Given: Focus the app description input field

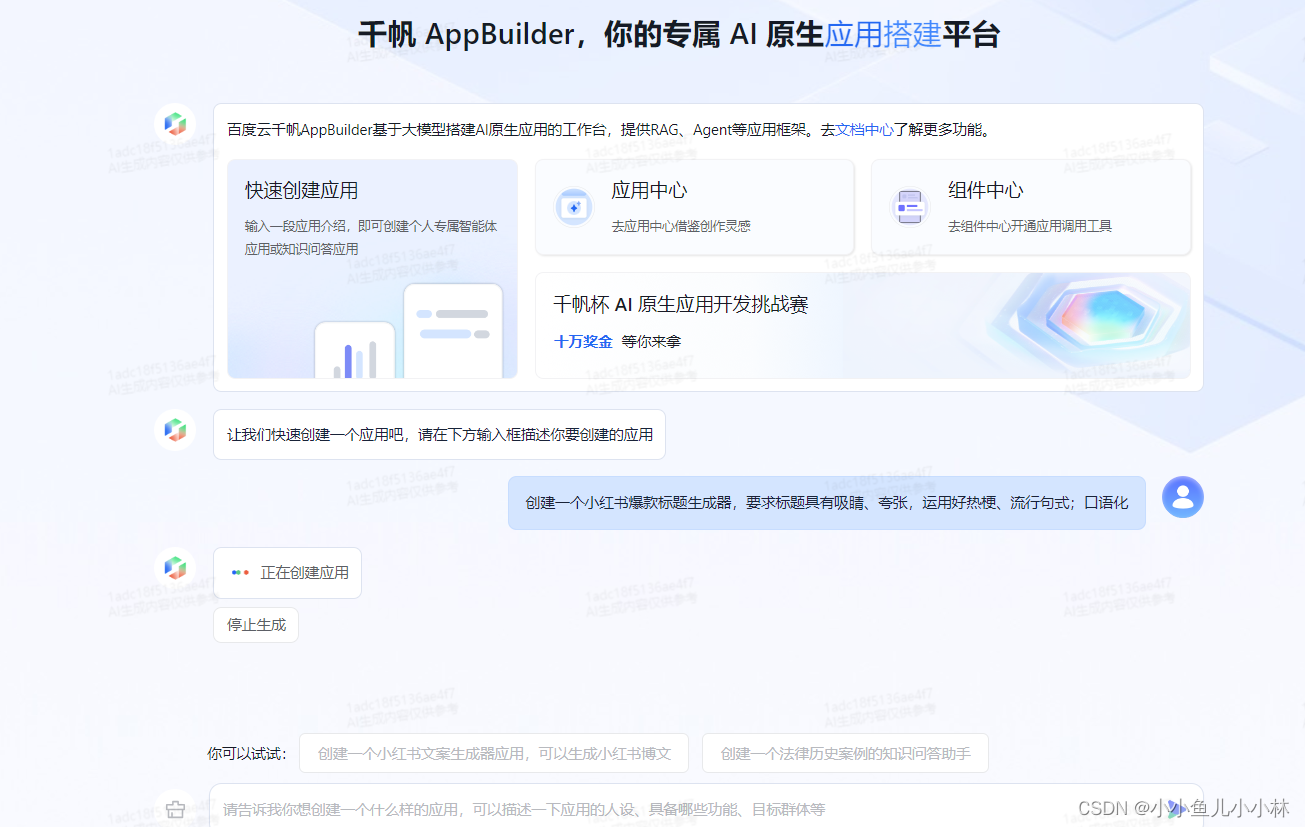Looking at the screenshot, I should click(706, 808).
